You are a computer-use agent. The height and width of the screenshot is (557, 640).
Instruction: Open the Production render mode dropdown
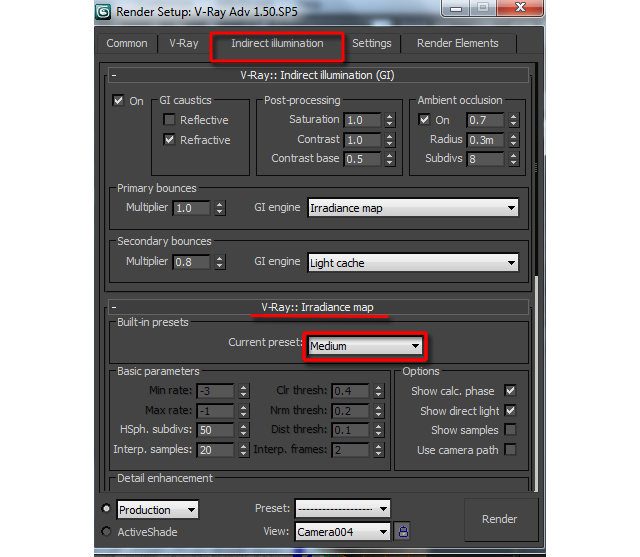pos(158,510)
